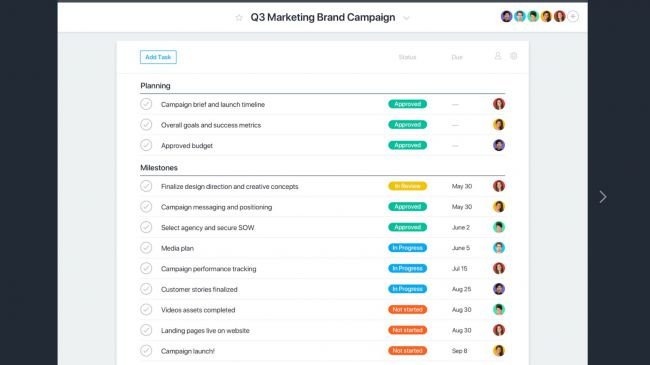Screen dimensions: 650x365
Task: Select the Planning section heading
Action: (x=155, y=86)
